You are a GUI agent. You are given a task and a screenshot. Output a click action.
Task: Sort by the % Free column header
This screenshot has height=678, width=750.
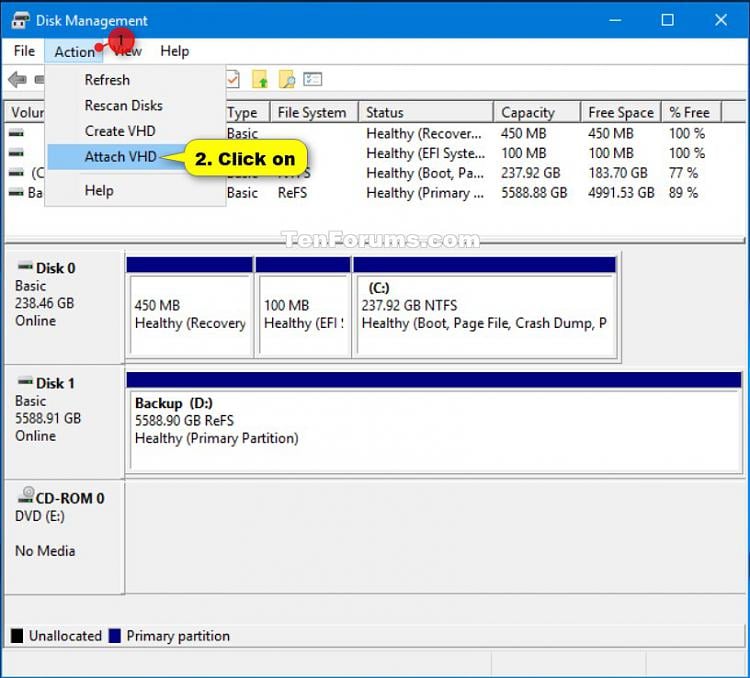point(691,112)
